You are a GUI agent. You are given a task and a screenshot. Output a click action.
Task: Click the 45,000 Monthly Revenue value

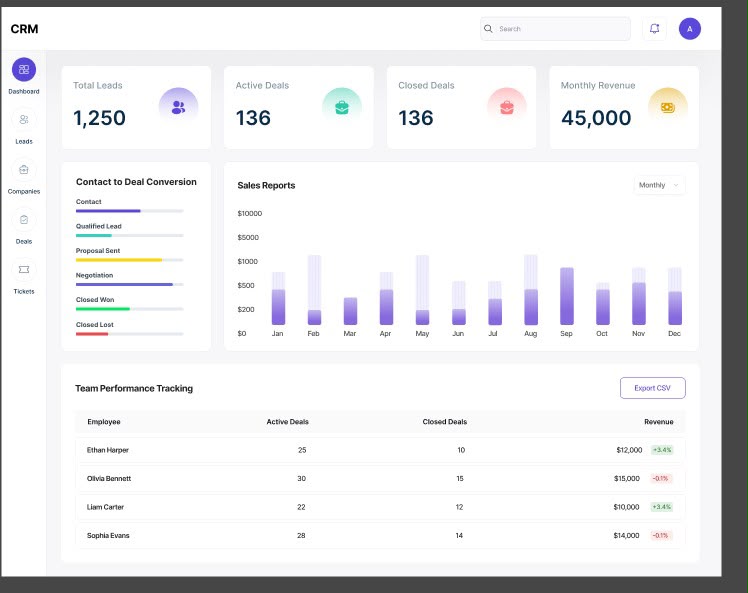pyautogui.click(x=596, y=118)
